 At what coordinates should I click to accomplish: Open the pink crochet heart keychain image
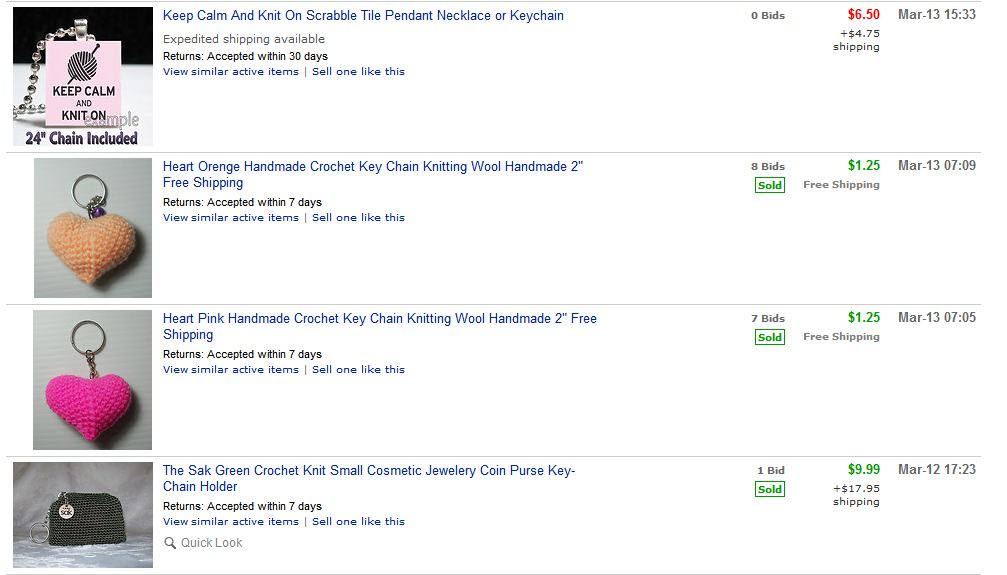[92, 380]
